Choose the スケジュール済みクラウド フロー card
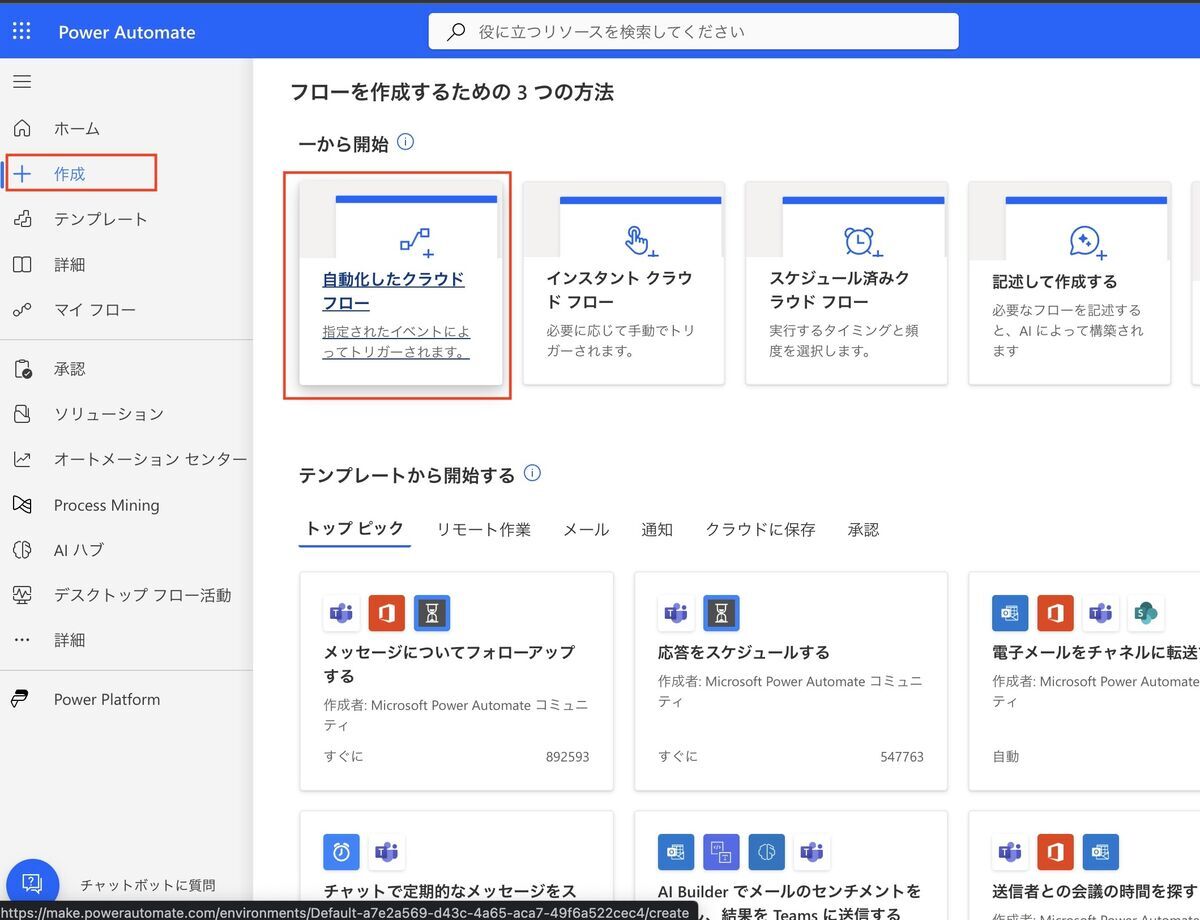Screen dimensions: 1200x920 pos(846,283)
